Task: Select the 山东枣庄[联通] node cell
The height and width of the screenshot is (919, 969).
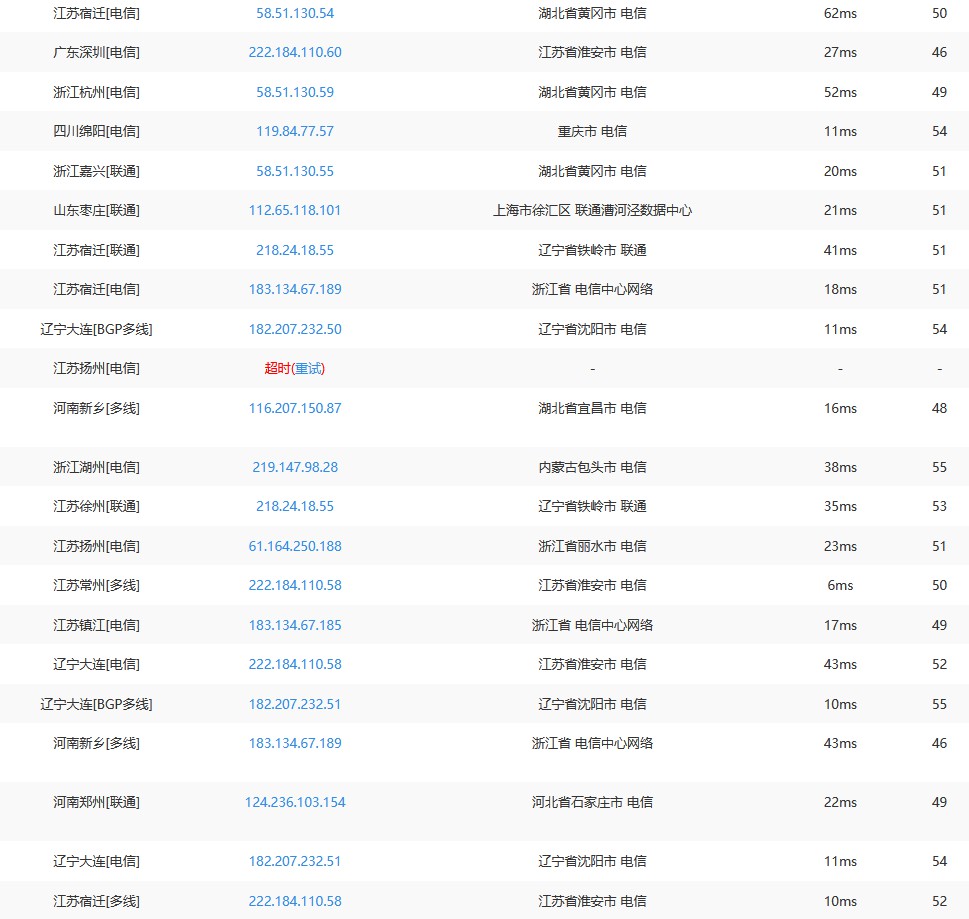Action: coord(96,210)
